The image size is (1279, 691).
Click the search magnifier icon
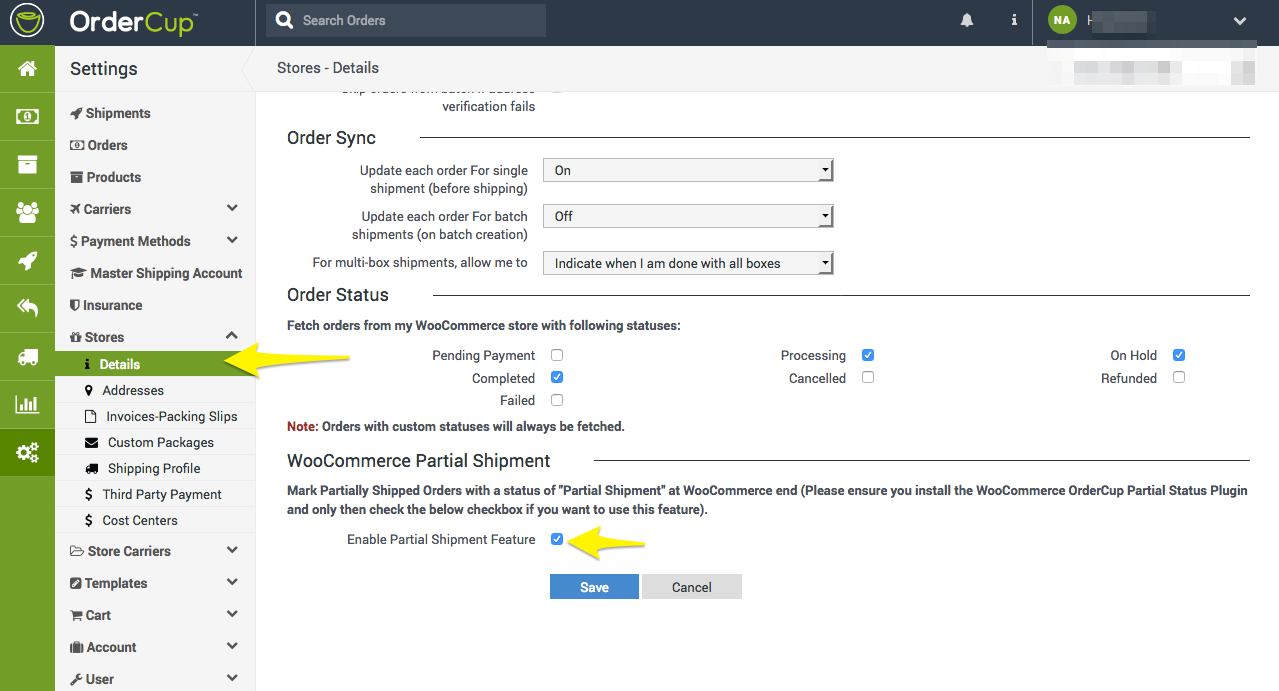(285, 20)
